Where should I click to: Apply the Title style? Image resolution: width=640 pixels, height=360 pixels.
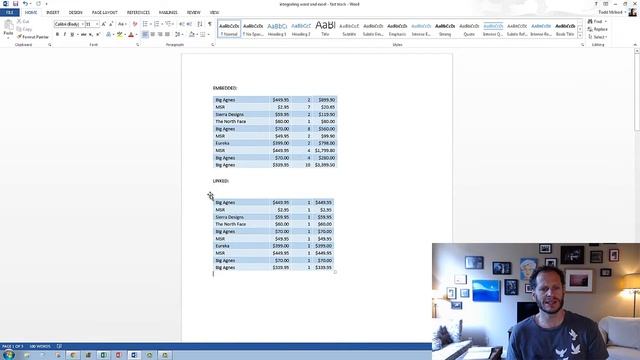click(325, 29)
